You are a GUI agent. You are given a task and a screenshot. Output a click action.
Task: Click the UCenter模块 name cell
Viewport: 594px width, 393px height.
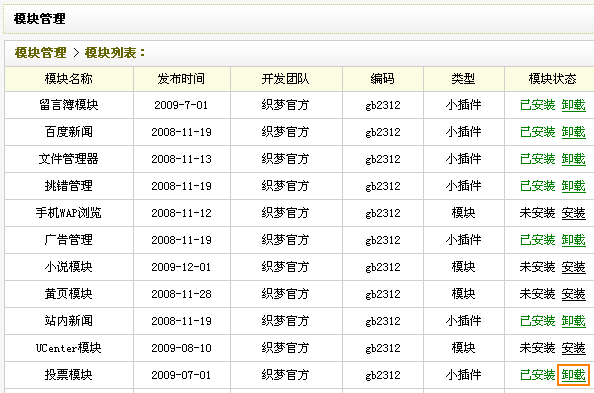[x=69, y=348]
